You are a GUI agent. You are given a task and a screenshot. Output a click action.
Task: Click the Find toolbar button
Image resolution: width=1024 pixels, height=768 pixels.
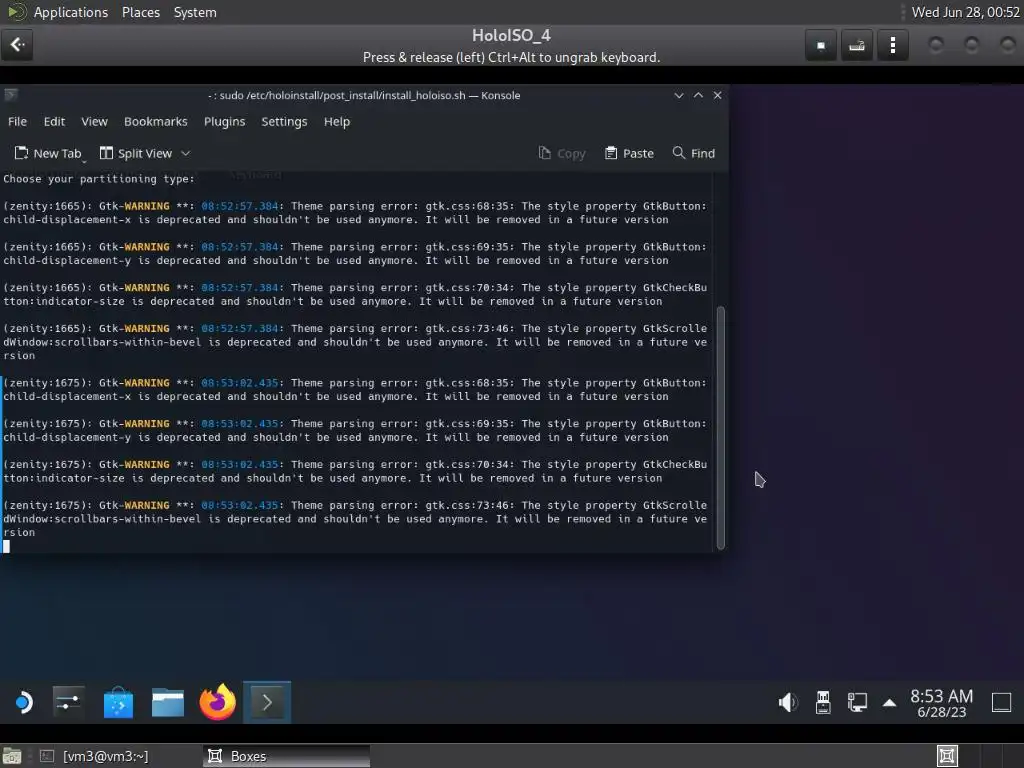pos(694,153)
